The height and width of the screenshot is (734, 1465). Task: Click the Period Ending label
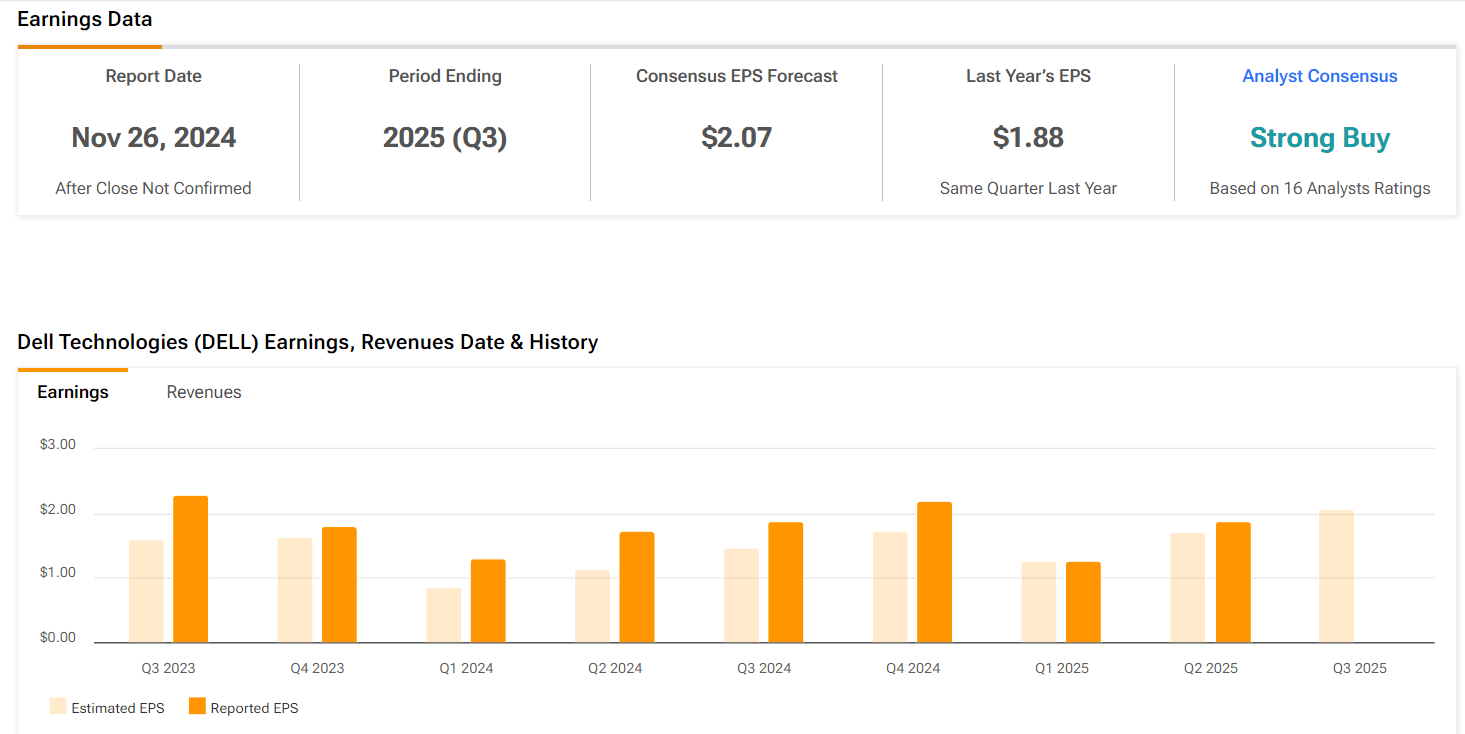445,76
